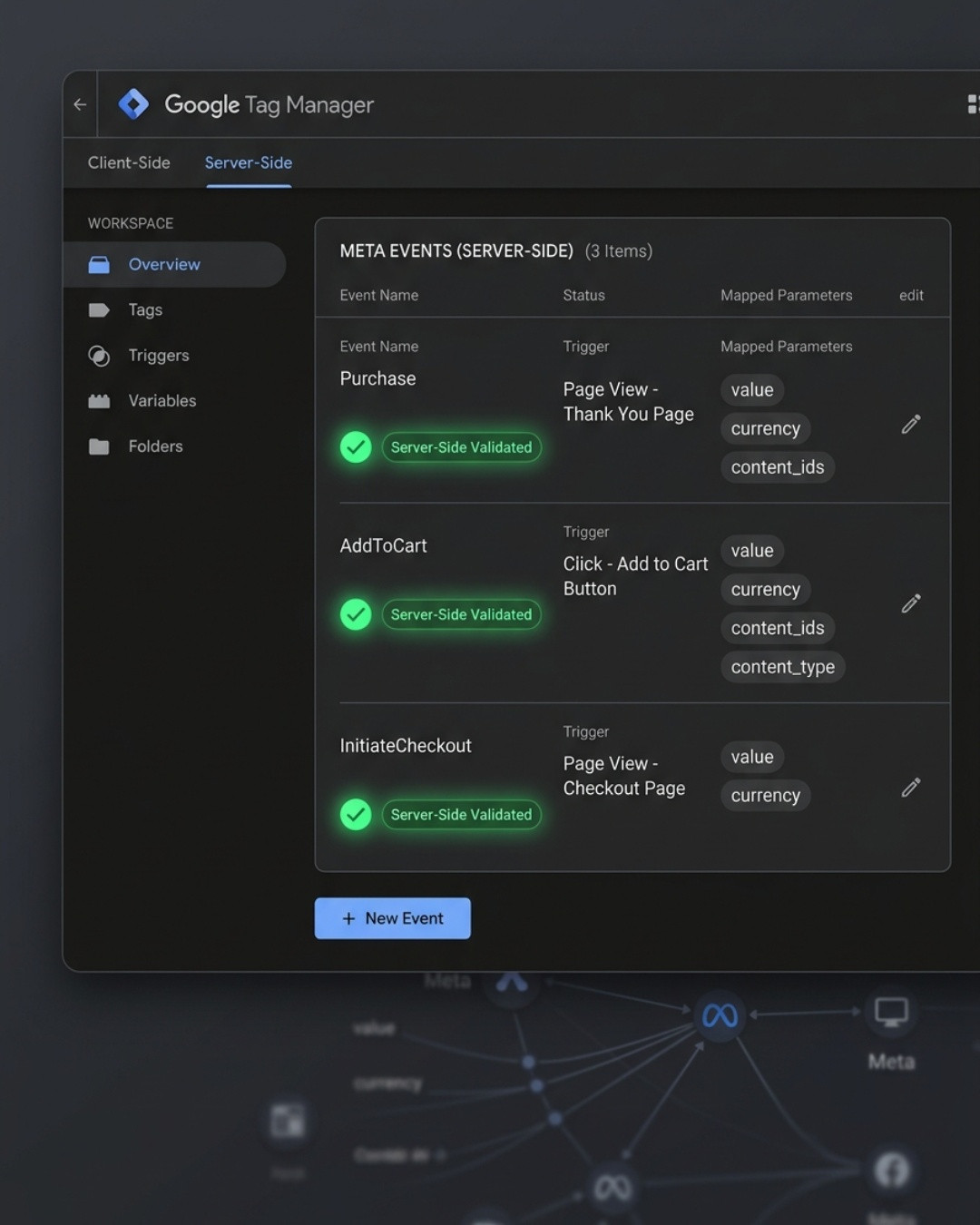980x1225 pixels.
Task: Switch to the Client-Side tab
Action: click(129, 162)
